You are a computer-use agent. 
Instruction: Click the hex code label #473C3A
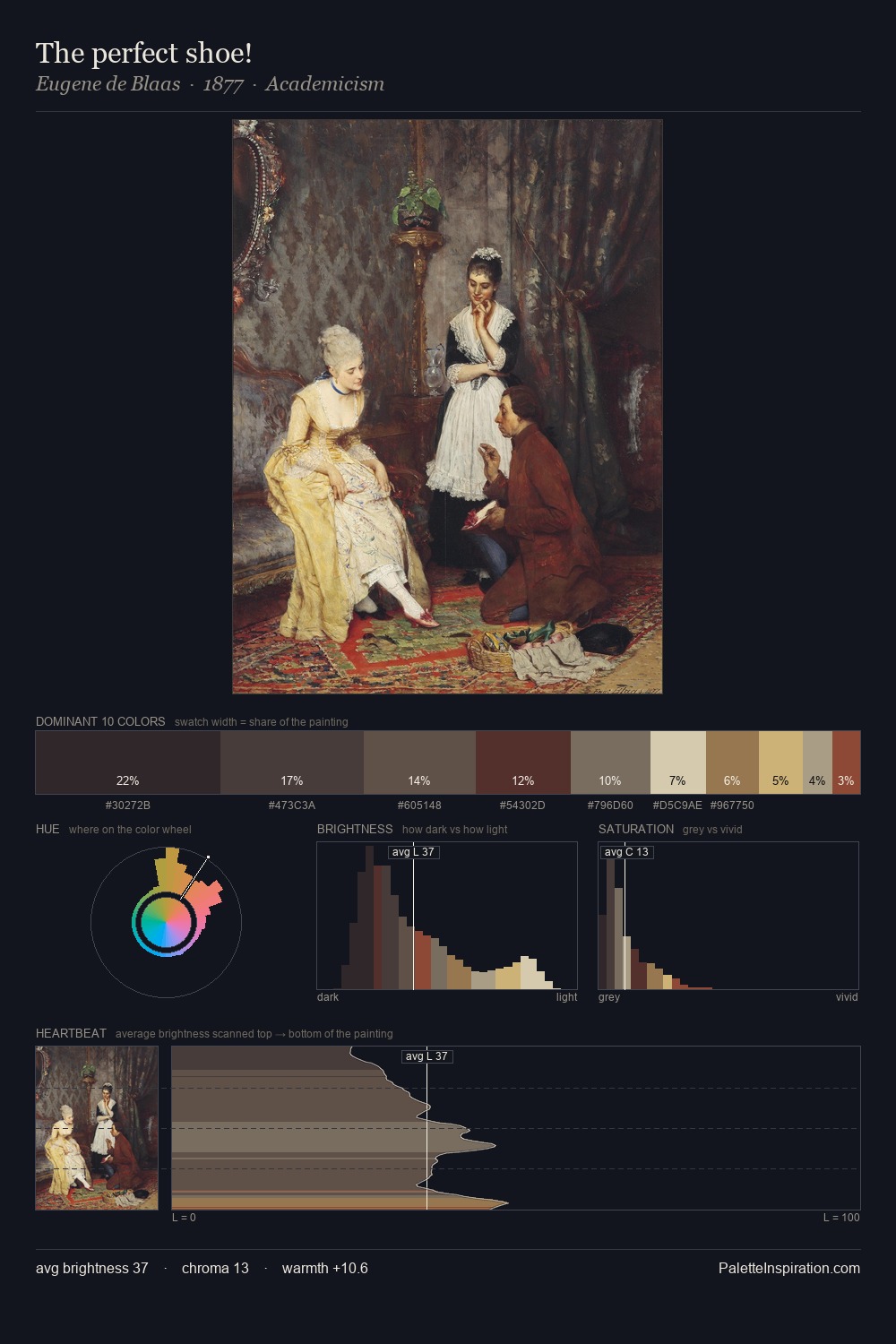(292, 806)
